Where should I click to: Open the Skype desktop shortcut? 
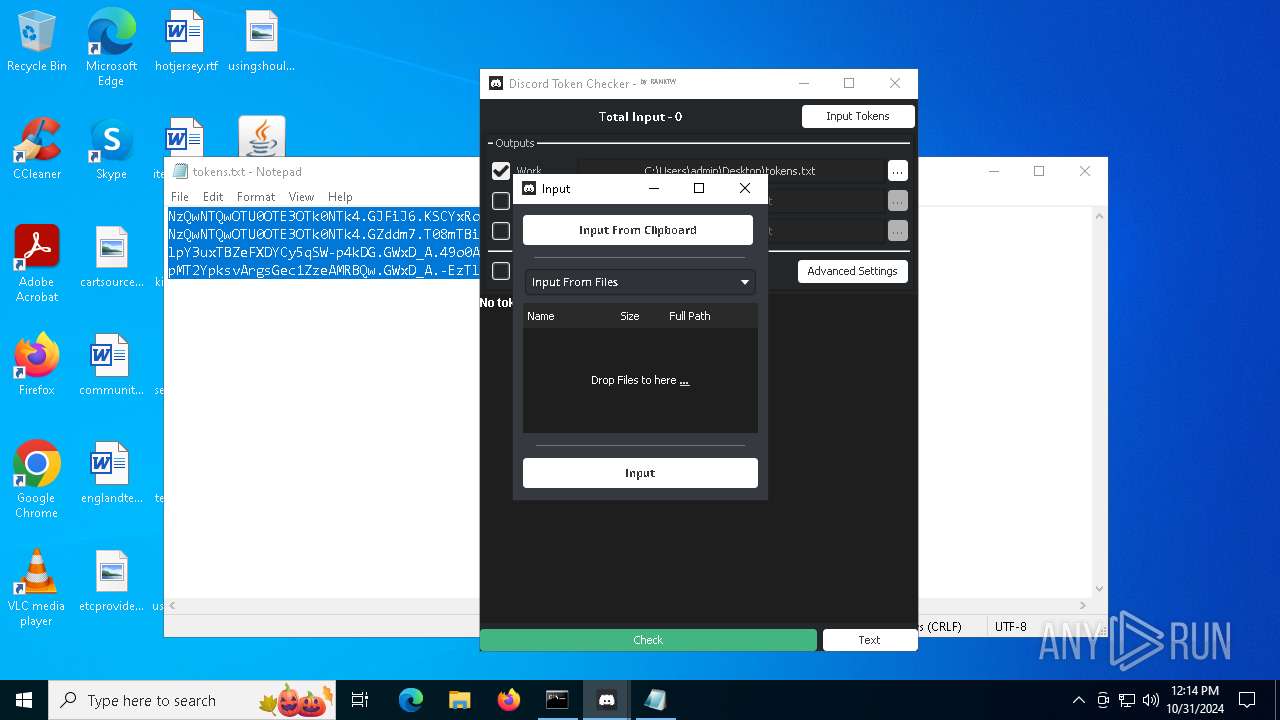(111, 149)
